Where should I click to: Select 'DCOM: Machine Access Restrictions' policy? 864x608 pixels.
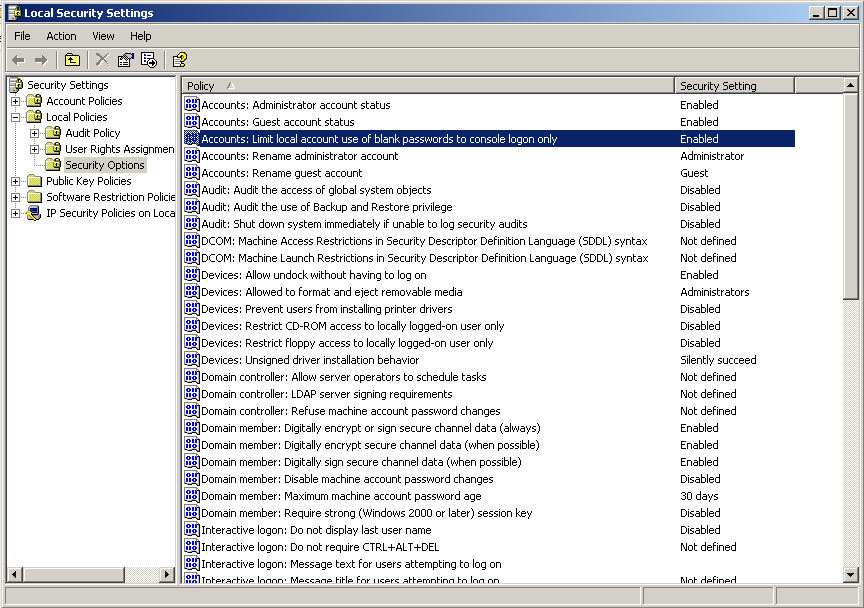point(424,241)
